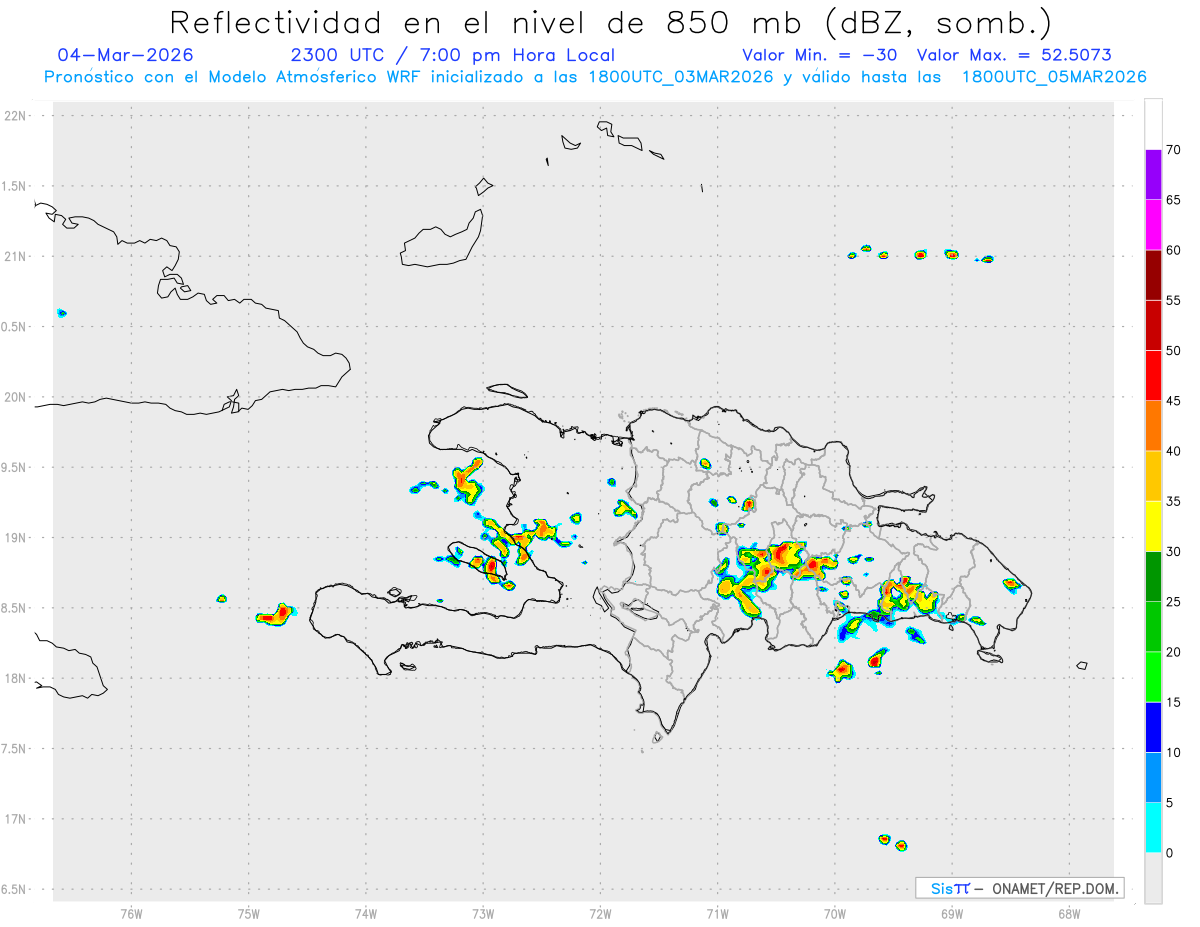Image resolution: width=1200 pixels, height=927 pixels.
Task: Click the '72W' longitude label
Action: tap(600, 913)
